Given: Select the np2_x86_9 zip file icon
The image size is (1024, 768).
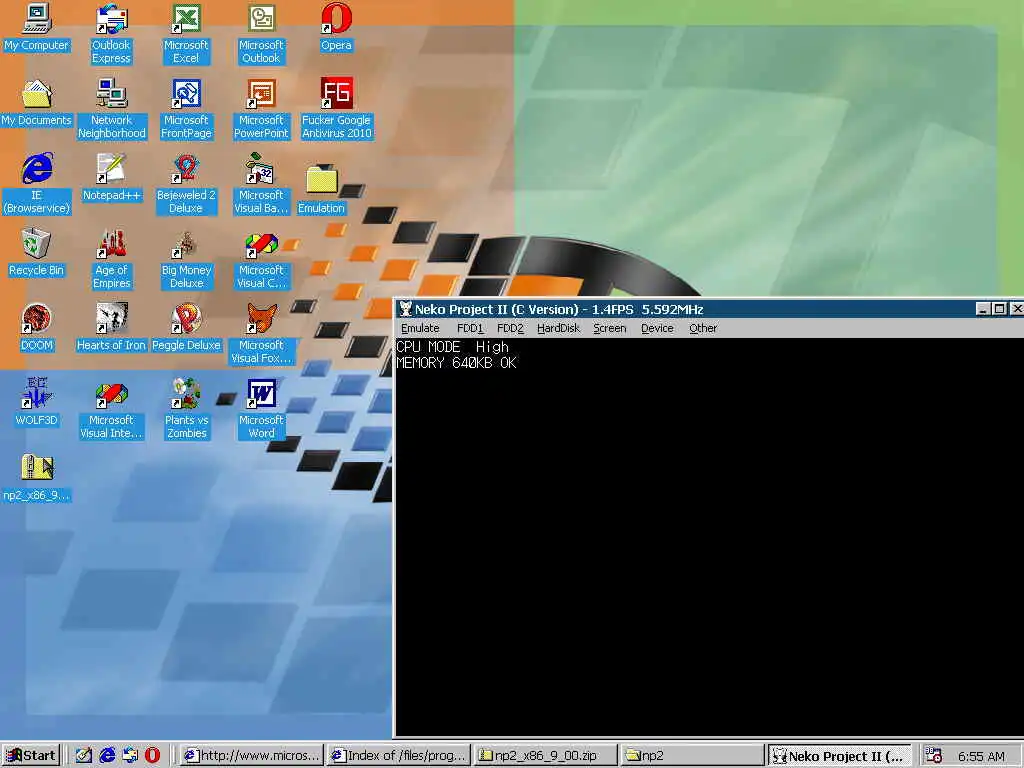Looking at the screenshot, I should click(x=37, y=478).
